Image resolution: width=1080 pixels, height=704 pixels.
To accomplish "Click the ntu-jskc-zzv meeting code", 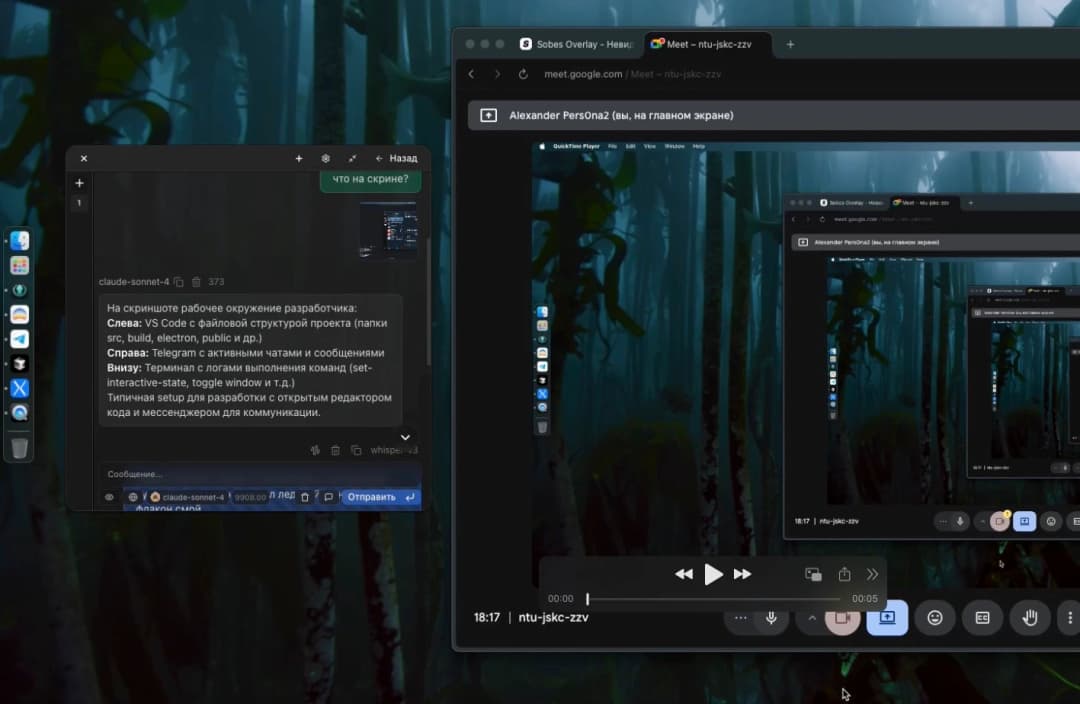I will [x=554, y=618].
